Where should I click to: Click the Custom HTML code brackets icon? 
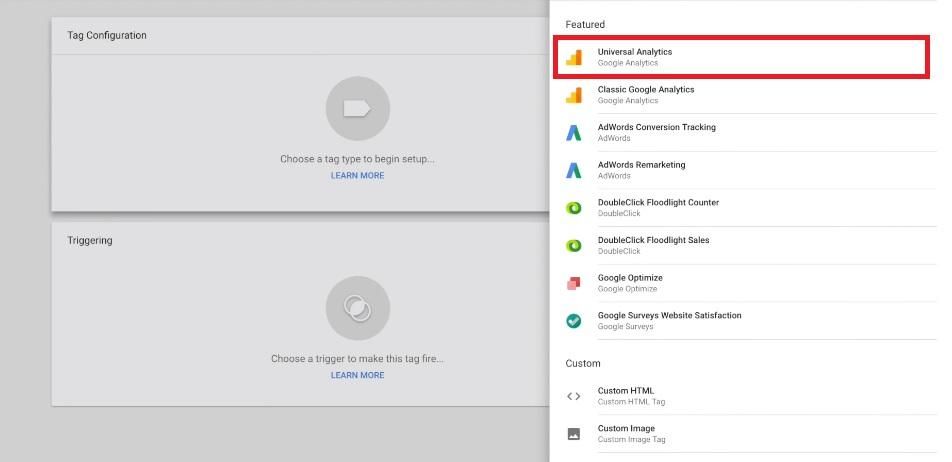click(574, 396)
